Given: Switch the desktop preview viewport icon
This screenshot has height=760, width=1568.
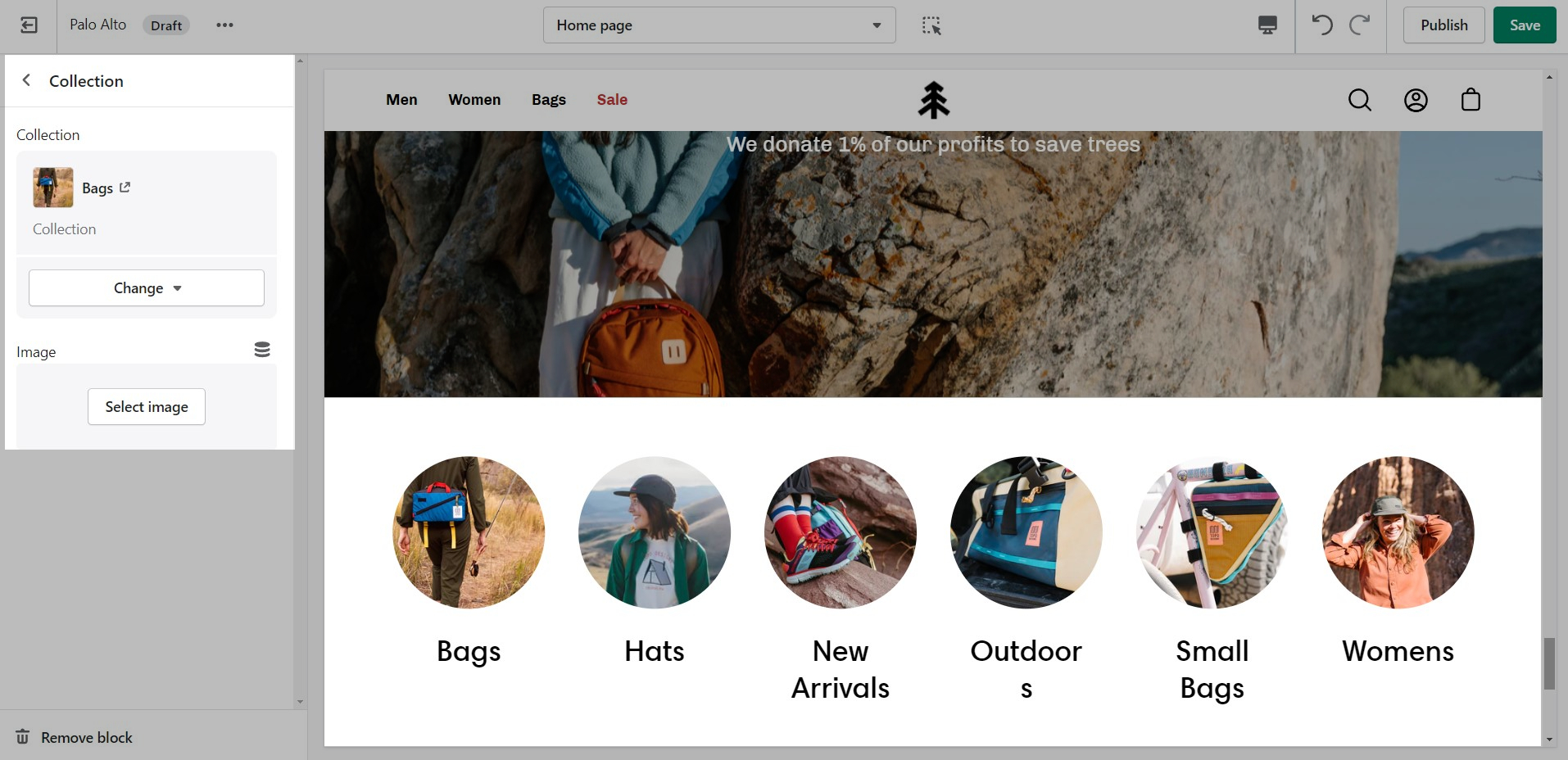Looking at the screenshot, I should click(x=1267, y=25).
